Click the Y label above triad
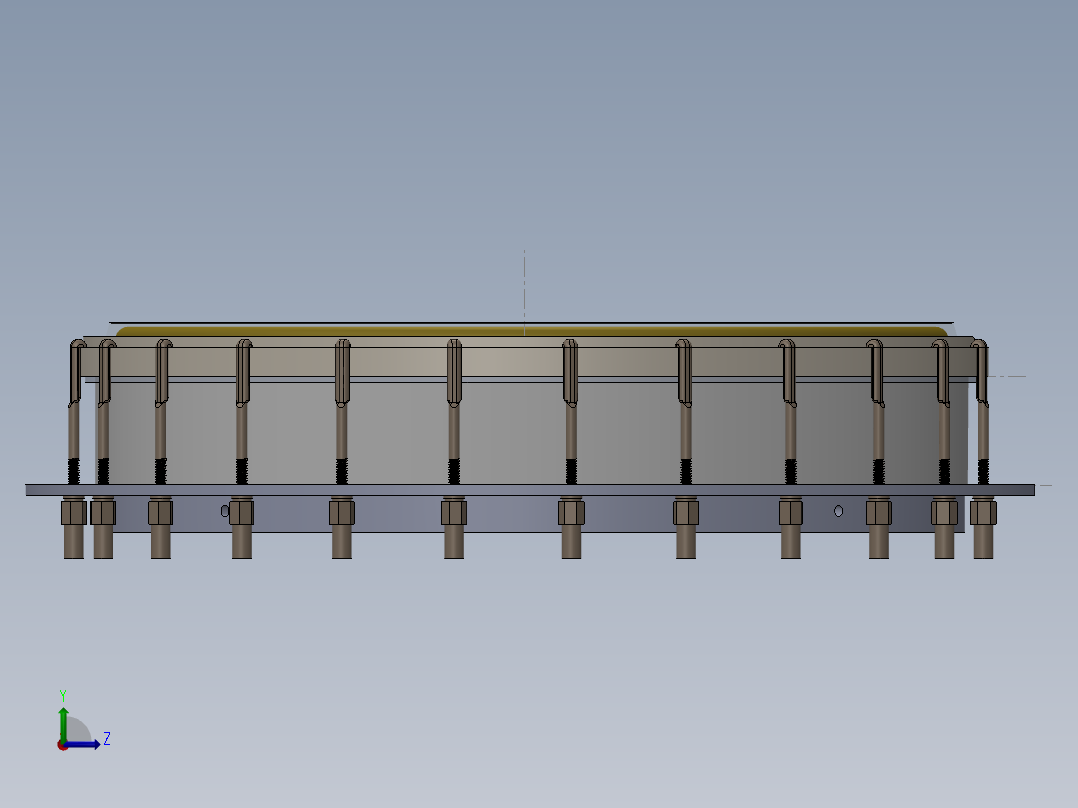 (x=63, y=695)
